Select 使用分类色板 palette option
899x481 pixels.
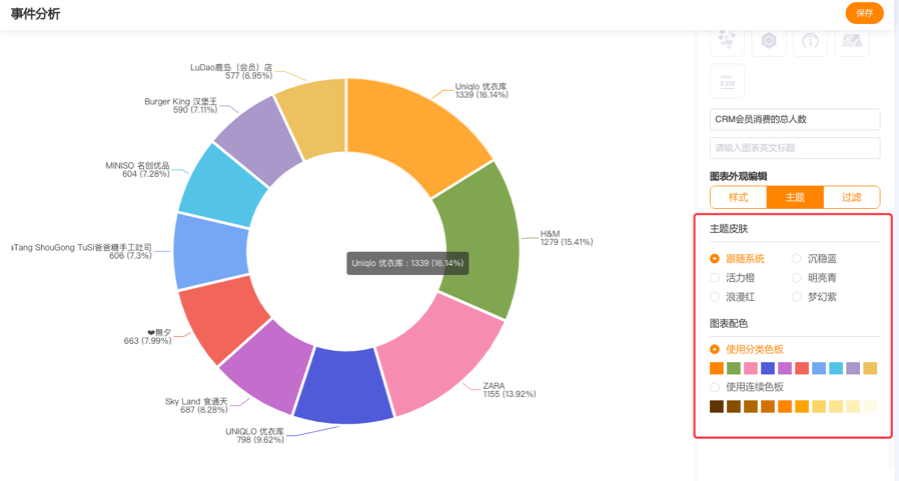coord(715,350)
